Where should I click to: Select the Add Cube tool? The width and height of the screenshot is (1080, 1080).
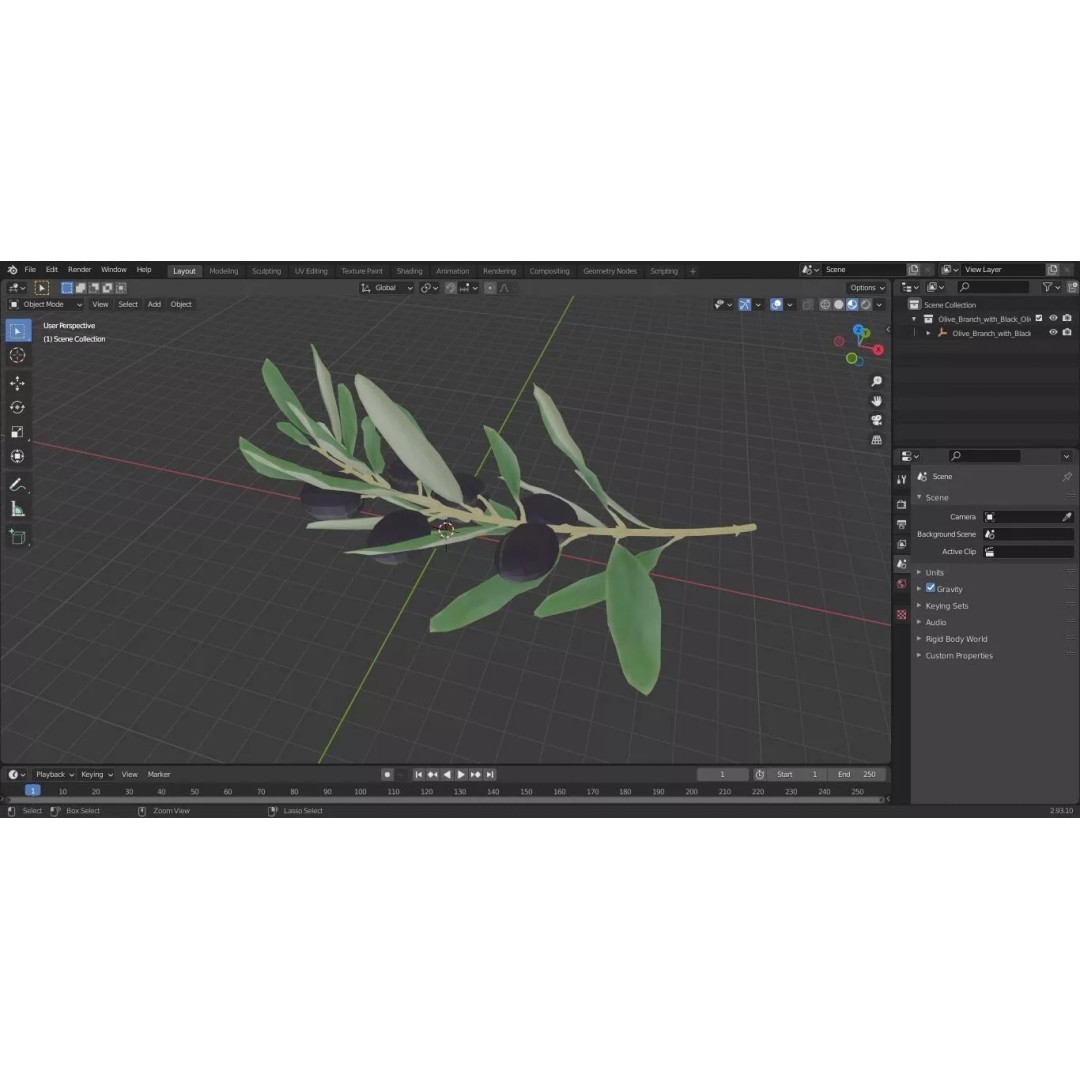(x=18, y=537)
